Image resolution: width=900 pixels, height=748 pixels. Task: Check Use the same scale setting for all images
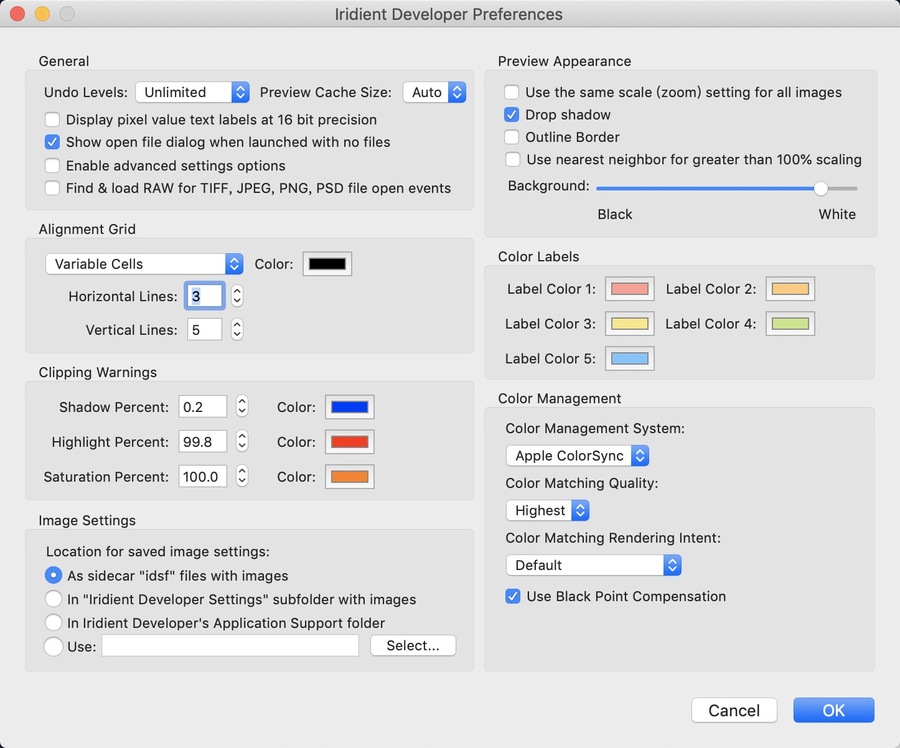[x=511, y=92]
